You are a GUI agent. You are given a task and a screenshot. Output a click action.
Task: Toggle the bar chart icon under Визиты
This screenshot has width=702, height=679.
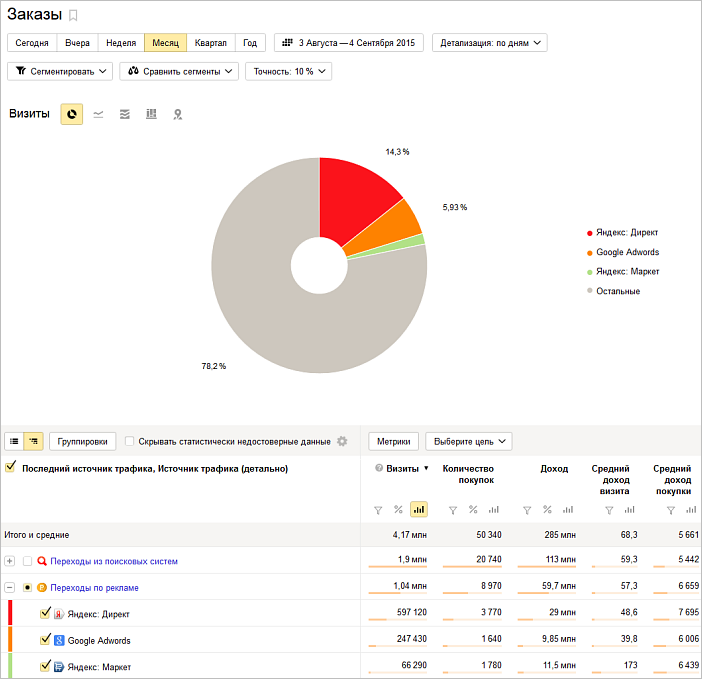pos(419,510)
